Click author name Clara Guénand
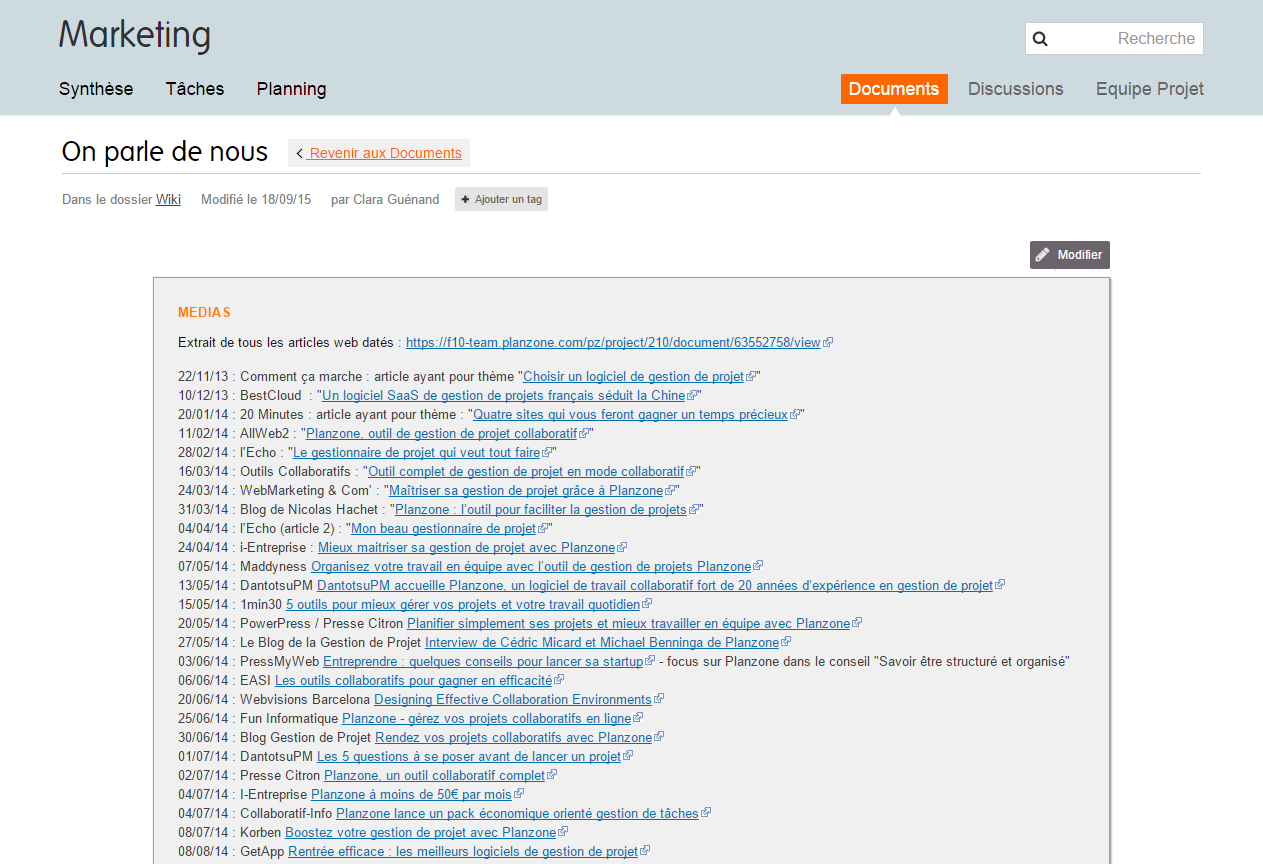This screenshot has width=1263, height=864. [396, 199]
